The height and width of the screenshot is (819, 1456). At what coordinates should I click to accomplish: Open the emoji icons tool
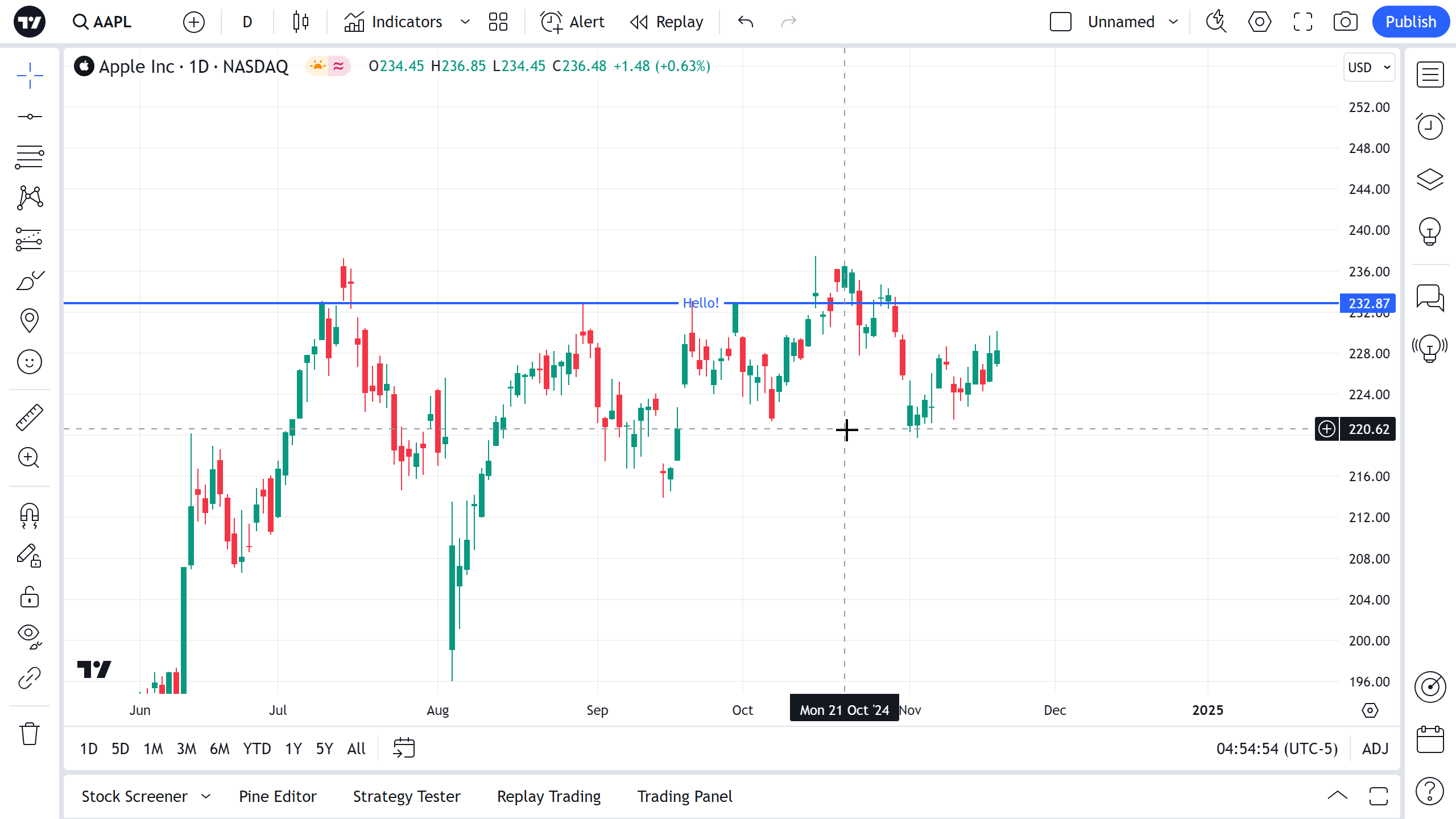point(30,362)
